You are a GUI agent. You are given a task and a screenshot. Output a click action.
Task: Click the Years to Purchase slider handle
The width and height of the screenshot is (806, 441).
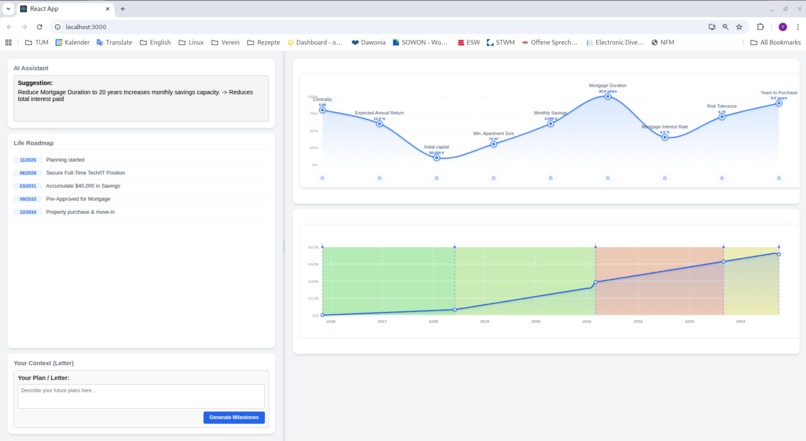point(779,103)
